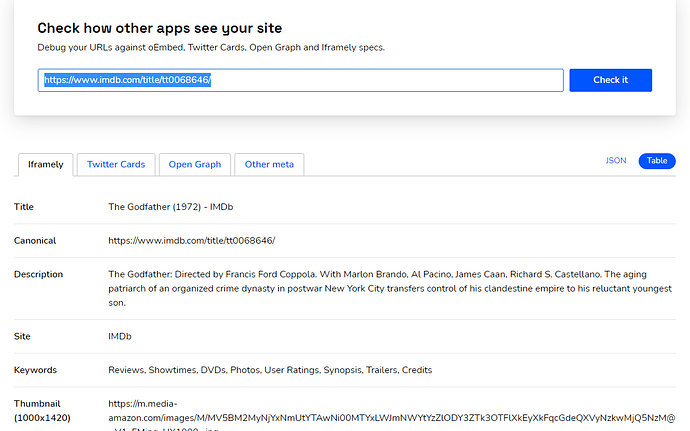Select the Table view toggle

tap(657, 161)
